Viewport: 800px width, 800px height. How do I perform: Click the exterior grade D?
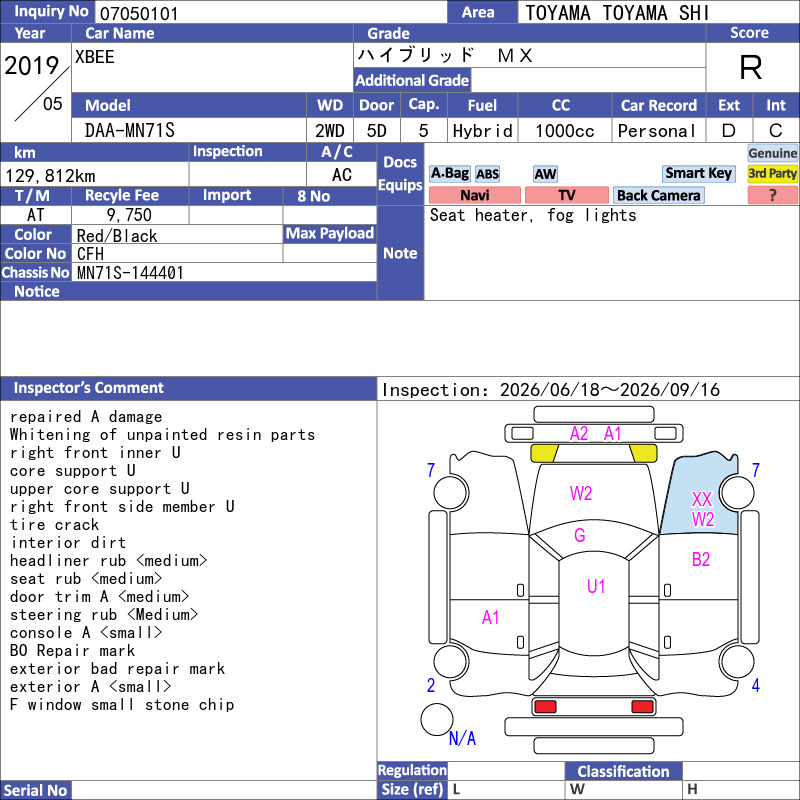pyautogui.click(x=729, y=131)
